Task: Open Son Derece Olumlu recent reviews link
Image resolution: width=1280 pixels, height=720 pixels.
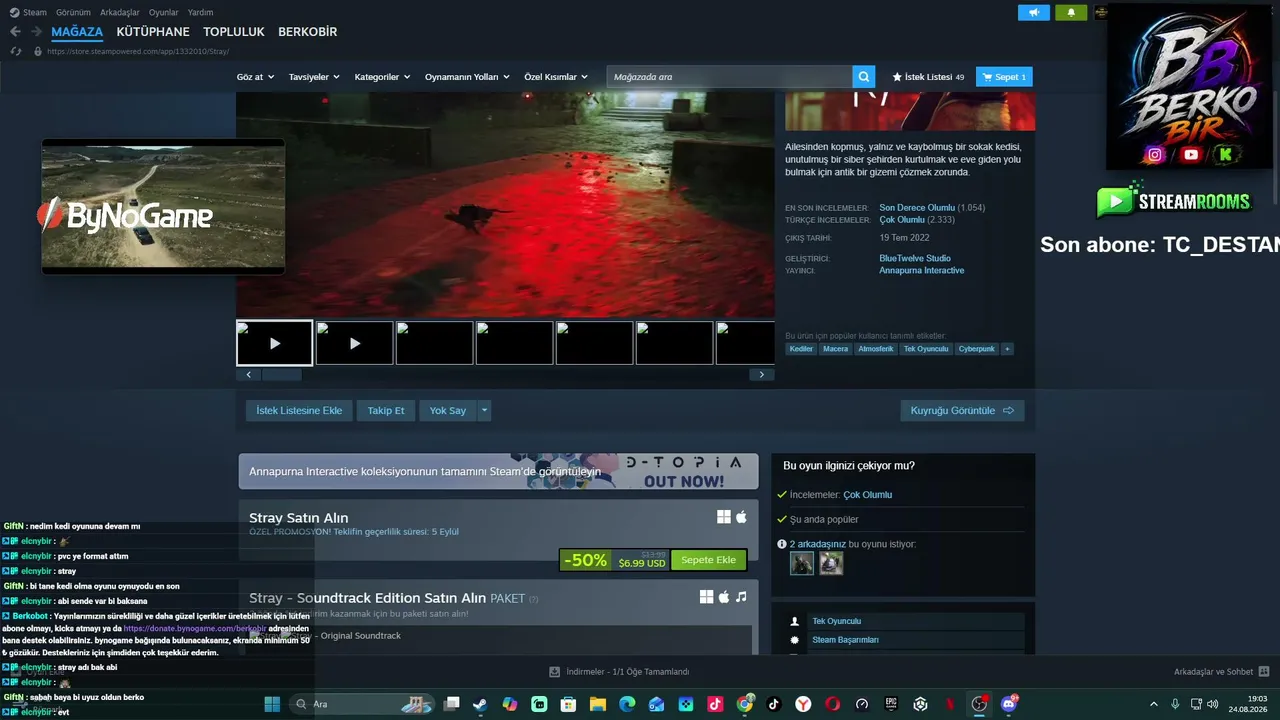Action: [x=917, y=208]
